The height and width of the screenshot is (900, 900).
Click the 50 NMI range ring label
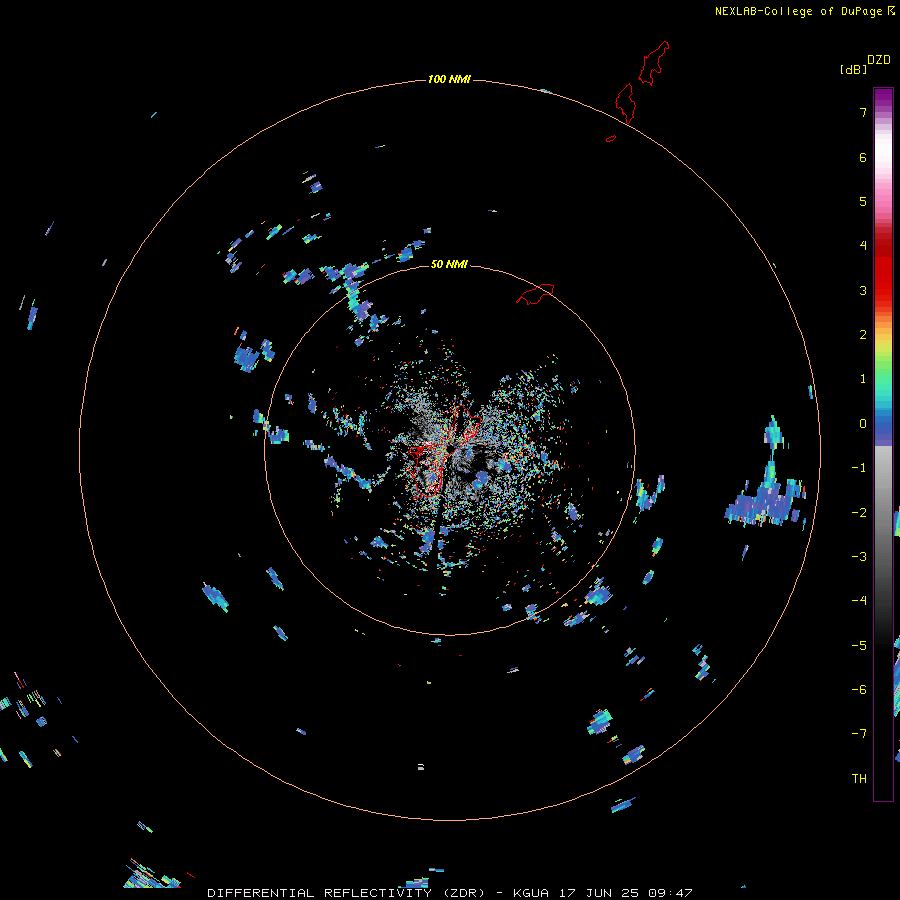coord(449,264)
